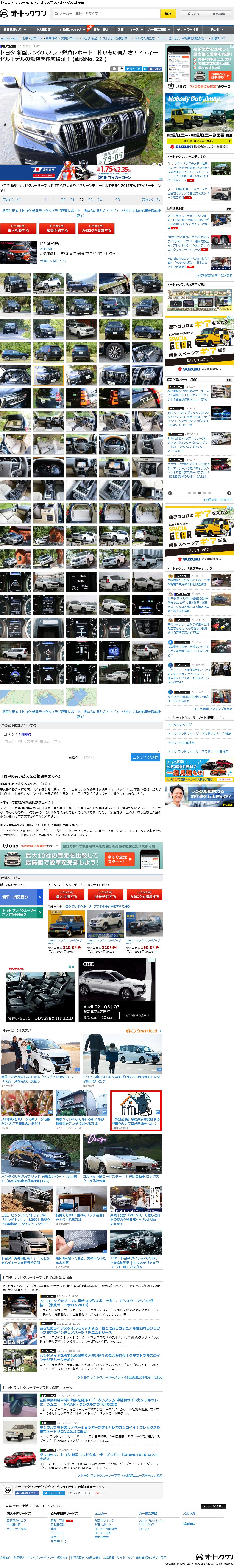
Task: Click the yellow 検索 search button
Action: tap(168, 13)
